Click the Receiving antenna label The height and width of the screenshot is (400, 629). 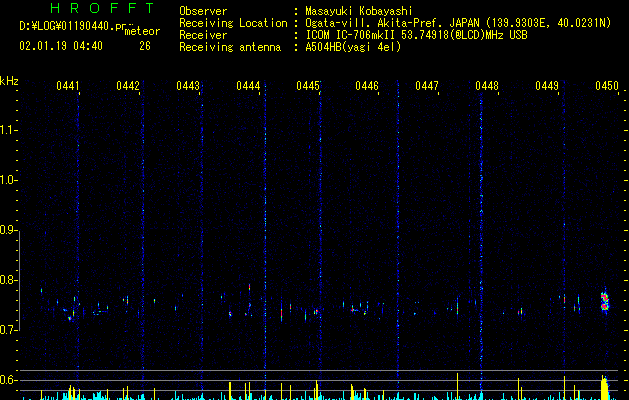tap(230, 47)
